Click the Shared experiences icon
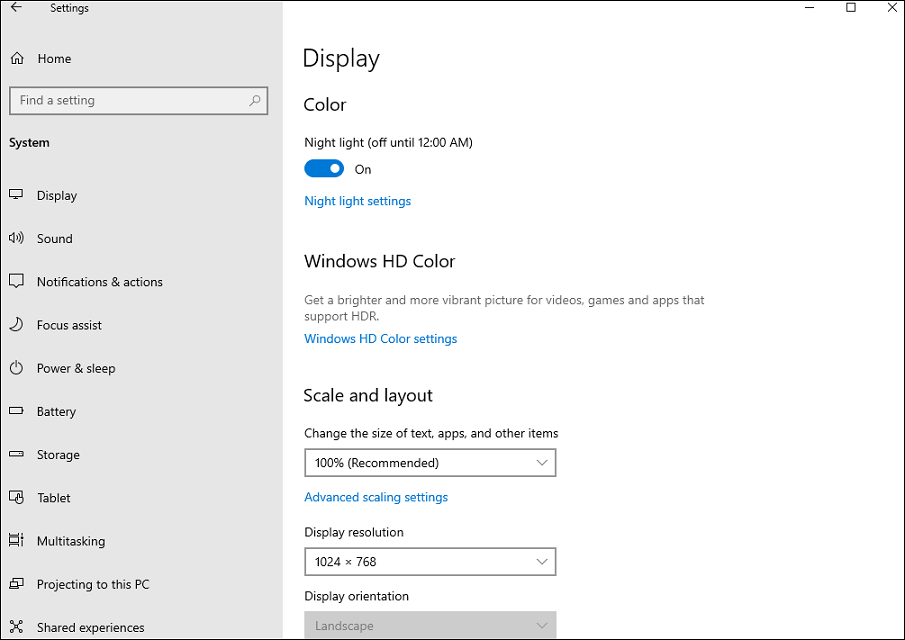The image size is (905, 640). point(16,627)
